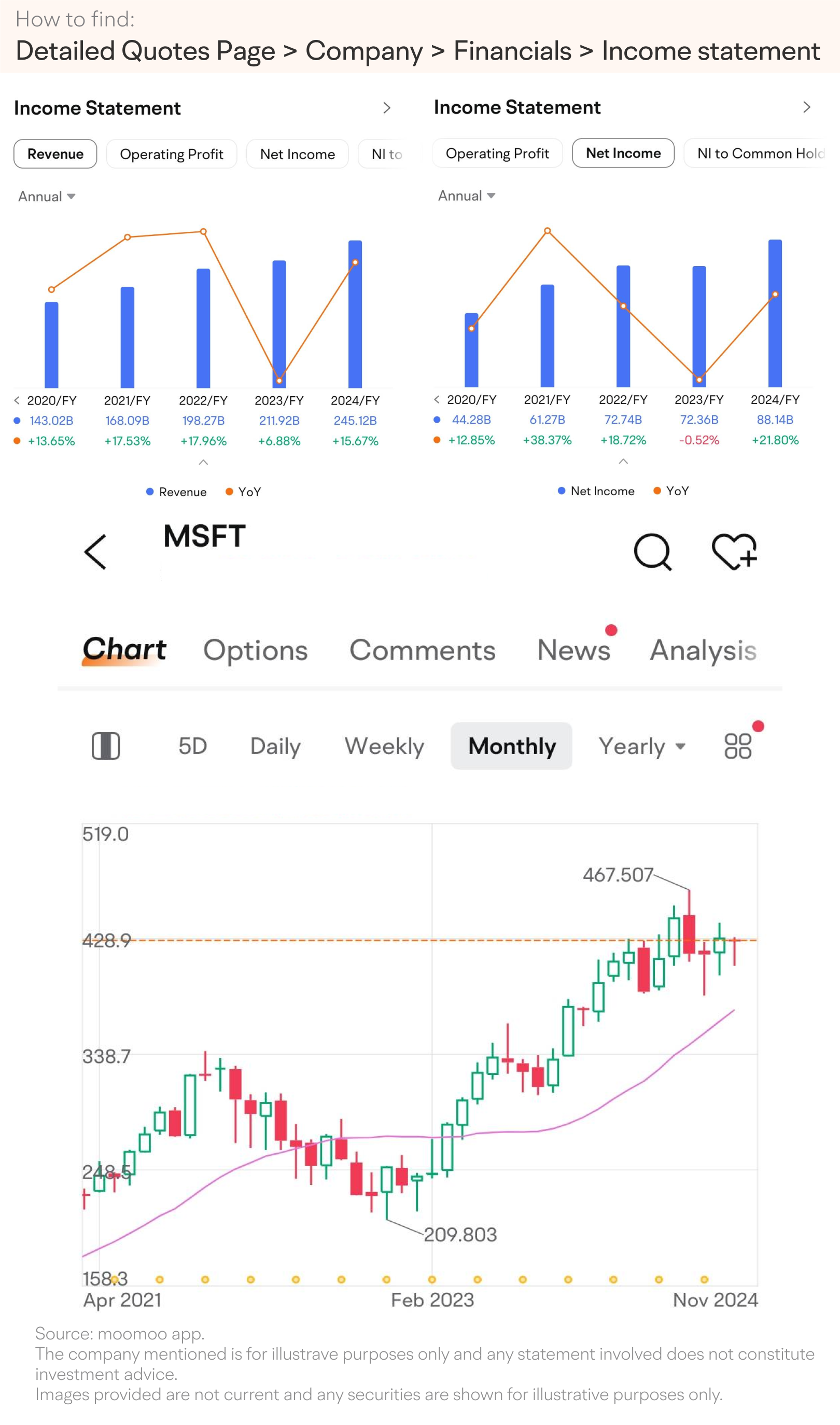
Task: Open the search magnifier icon
Action: (x=653, y=552)
